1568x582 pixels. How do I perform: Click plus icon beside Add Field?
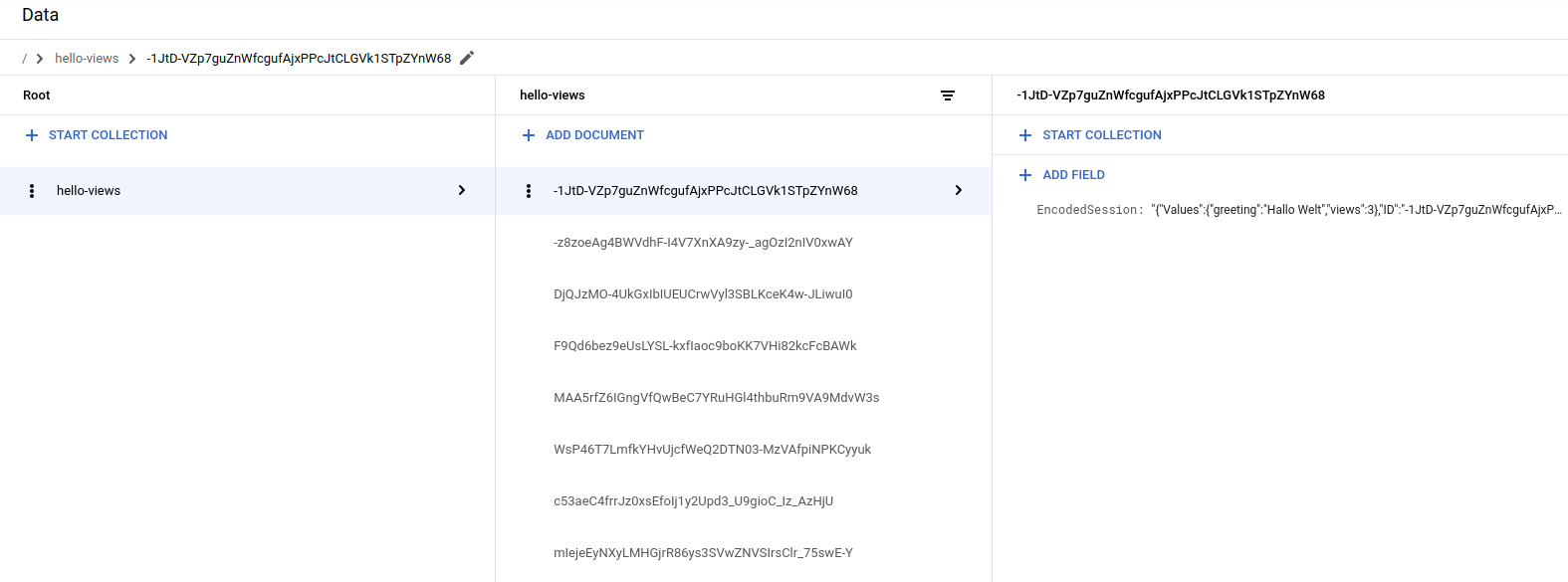[x=1025, y=175]
